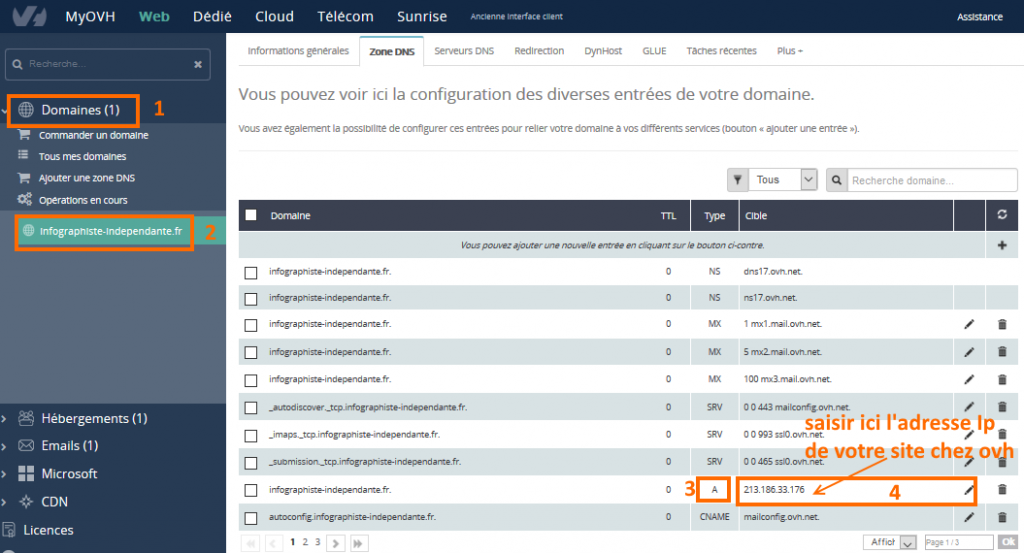Click the Microsoft windows icon in the sidebar
The width and height of the screenshot is (1024, 553).
(26, 473)
